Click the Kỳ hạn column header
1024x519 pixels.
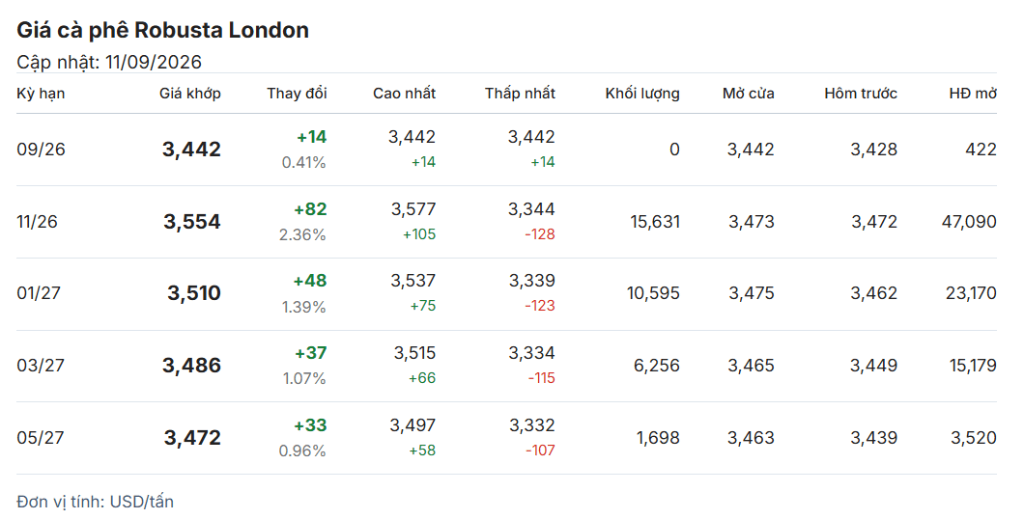[x=40, y=93]
